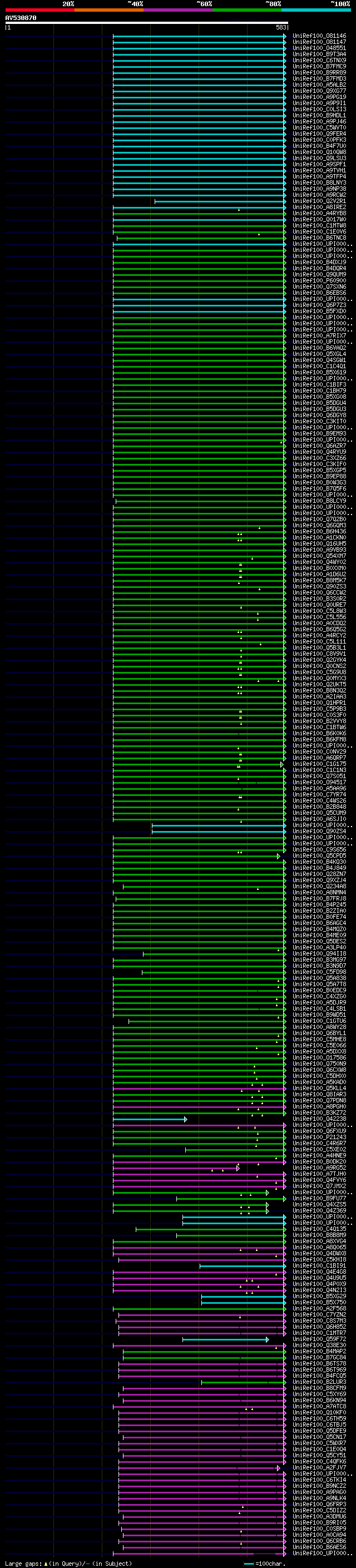Select the UniRef100_A9TVH1 label
This screenshot has width=356, height=1568.
(319, 170)
